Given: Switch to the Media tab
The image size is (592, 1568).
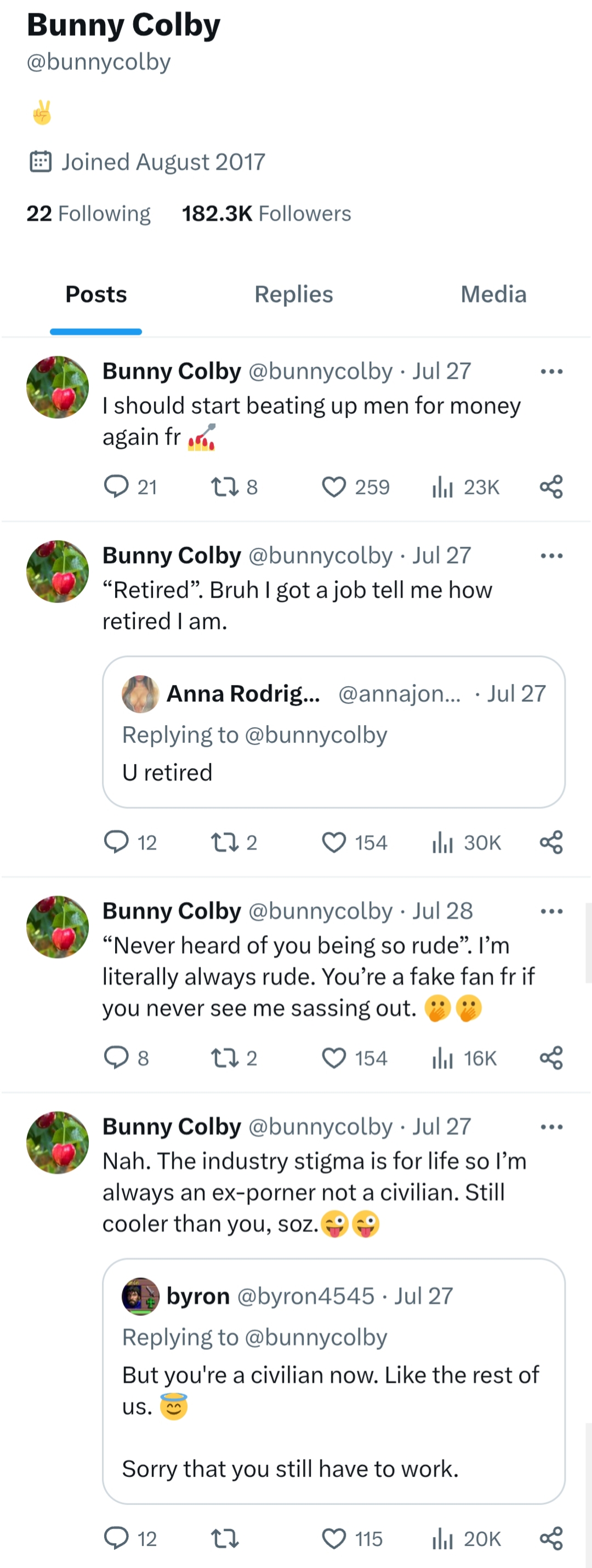Looking at the screenshot, I should 493,295.
